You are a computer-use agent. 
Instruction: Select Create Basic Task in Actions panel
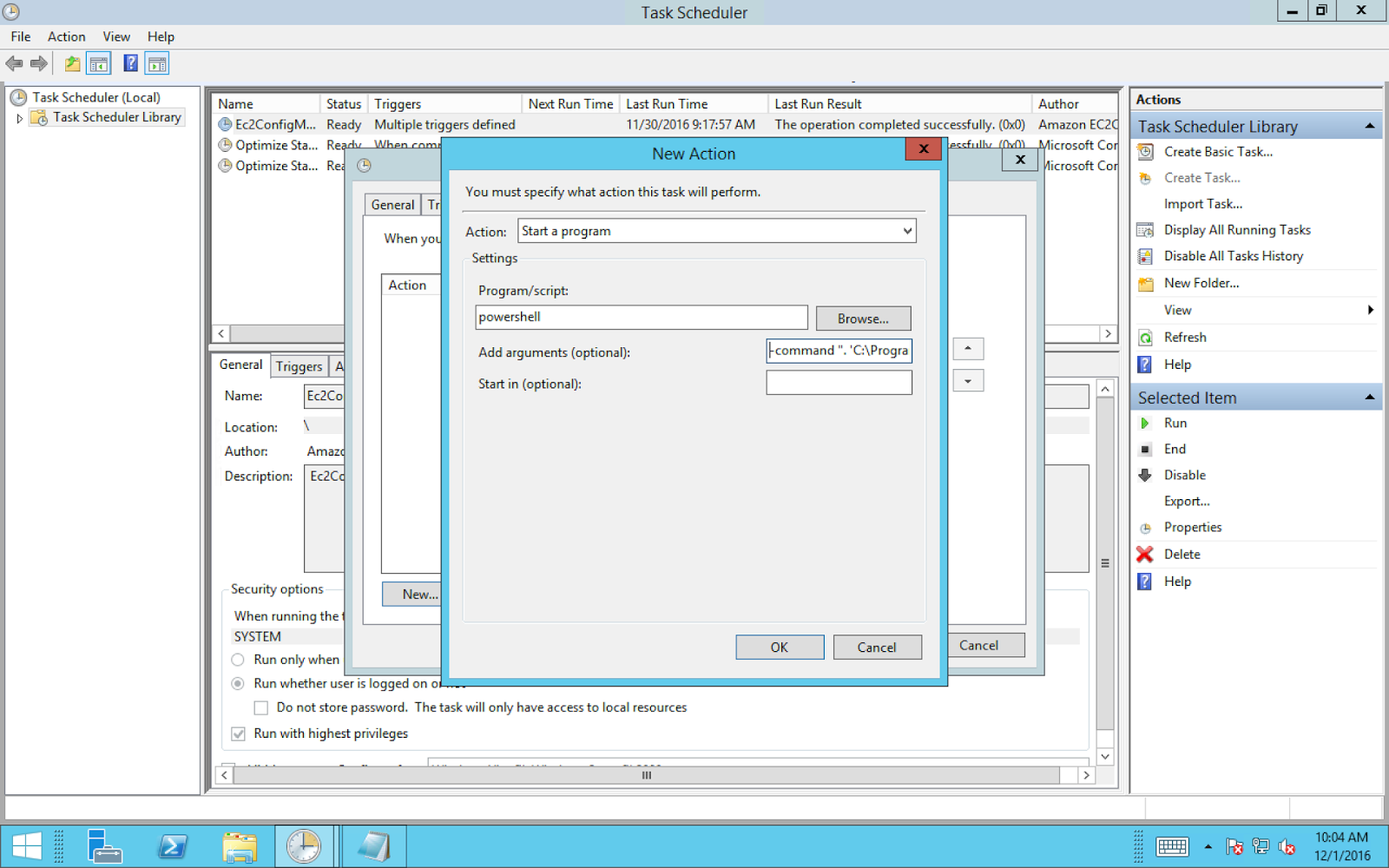pyautogui.click(x=1218, y=151)
